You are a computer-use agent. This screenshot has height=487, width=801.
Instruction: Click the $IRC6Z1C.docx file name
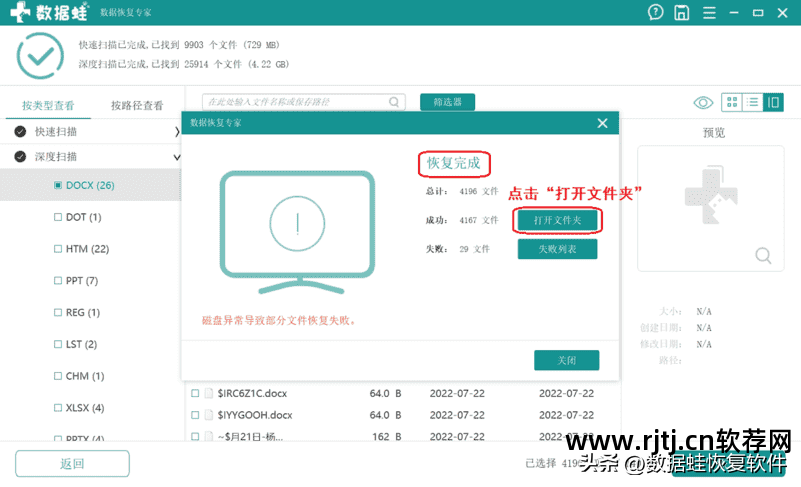(252, 393)
